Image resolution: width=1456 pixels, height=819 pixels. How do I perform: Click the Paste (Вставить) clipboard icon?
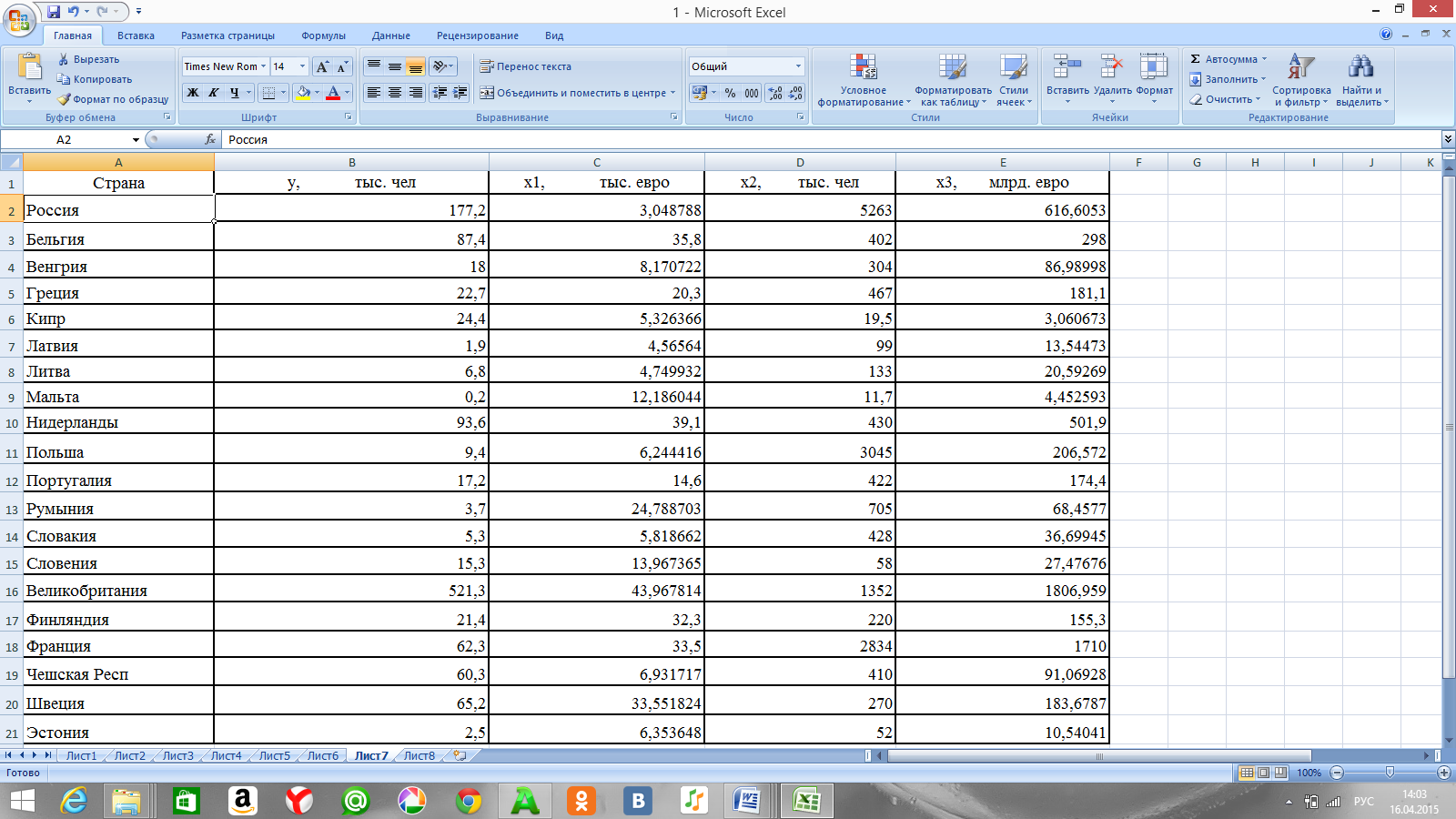click(29, 69)
